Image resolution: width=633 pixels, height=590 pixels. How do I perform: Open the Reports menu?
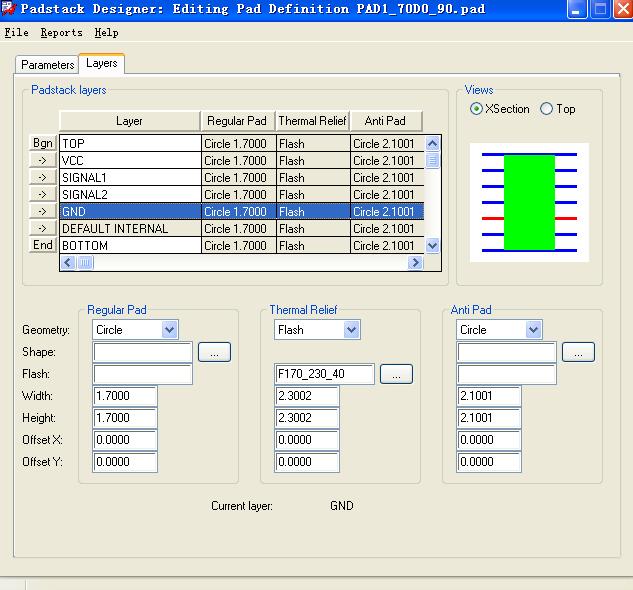click(x=61, y=32)
